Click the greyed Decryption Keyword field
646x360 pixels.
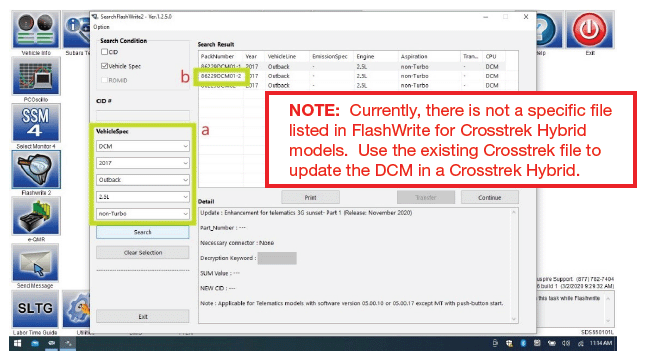277,258
